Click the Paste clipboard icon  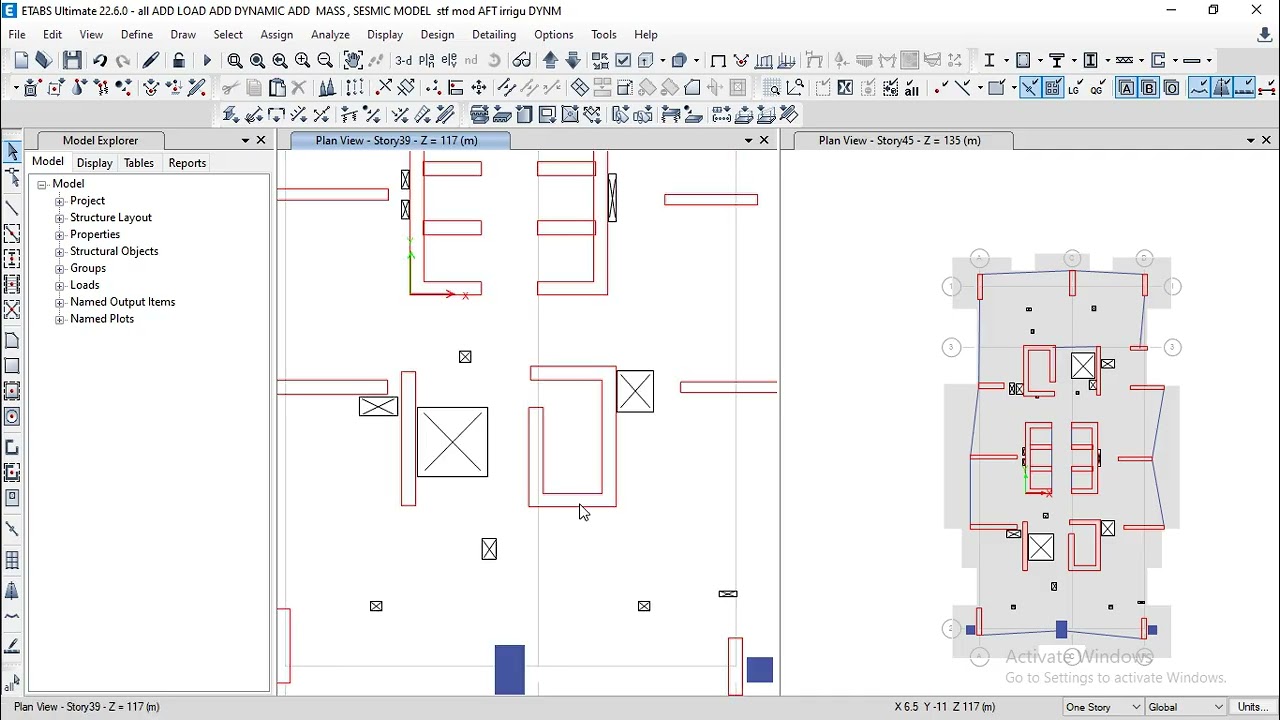coord(277,88)
